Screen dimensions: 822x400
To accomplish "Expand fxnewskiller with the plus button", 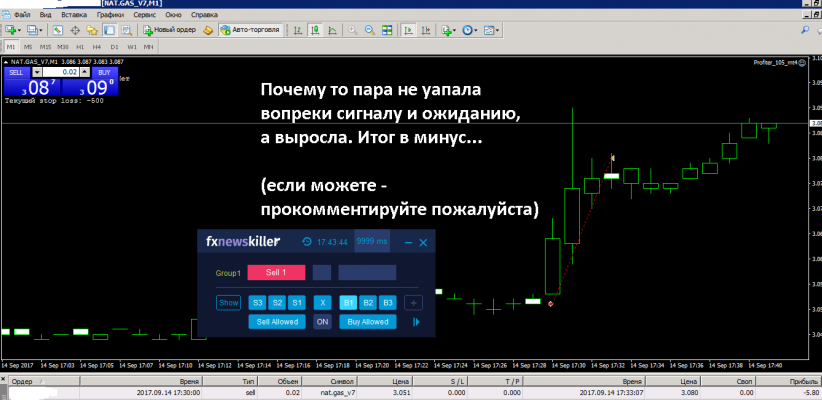I will point(414,303).
